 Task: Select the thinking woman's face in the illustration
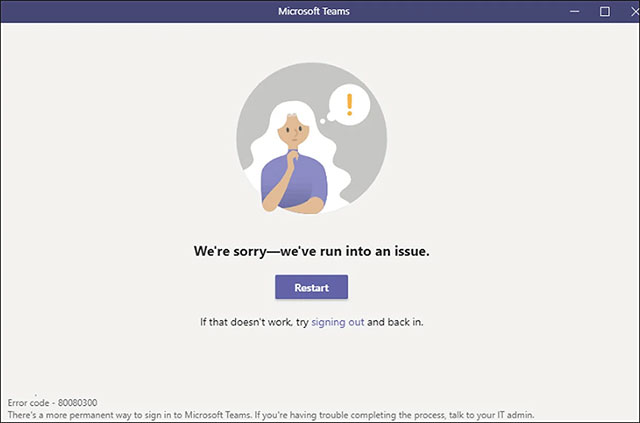pyautogui.click(x=293, y=131)
